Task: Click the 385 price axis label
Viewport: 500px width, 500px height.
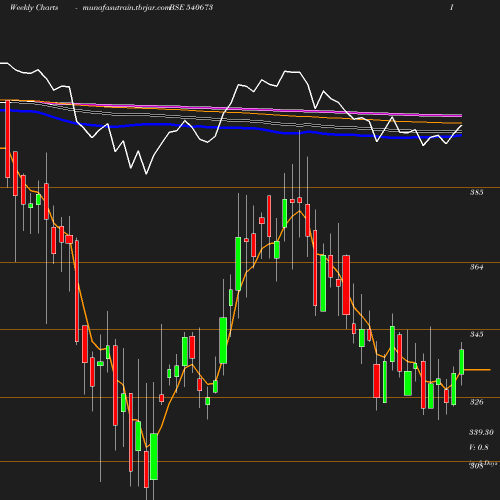Action: 476,192
